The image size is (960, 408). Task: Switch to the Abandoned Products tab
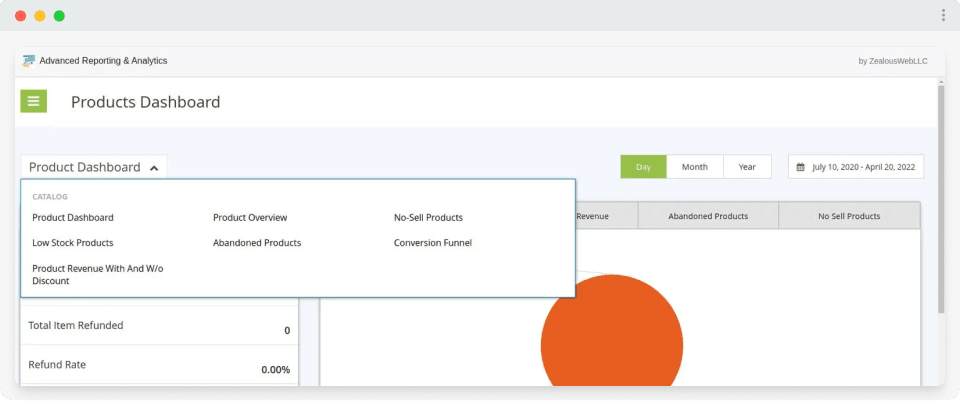click(x=708, y=216)
